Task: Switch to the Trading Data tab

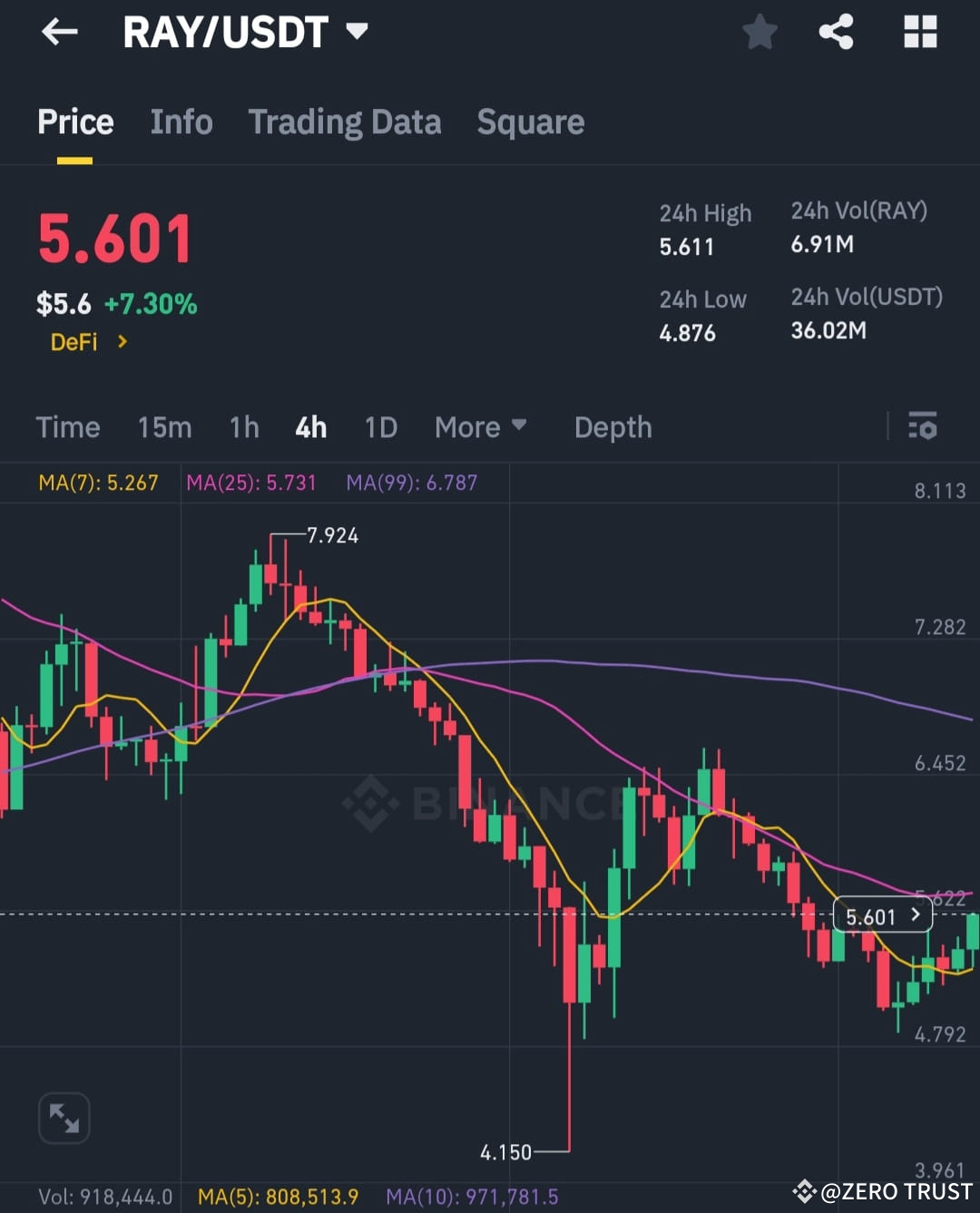Action: (x=345, y=122)
